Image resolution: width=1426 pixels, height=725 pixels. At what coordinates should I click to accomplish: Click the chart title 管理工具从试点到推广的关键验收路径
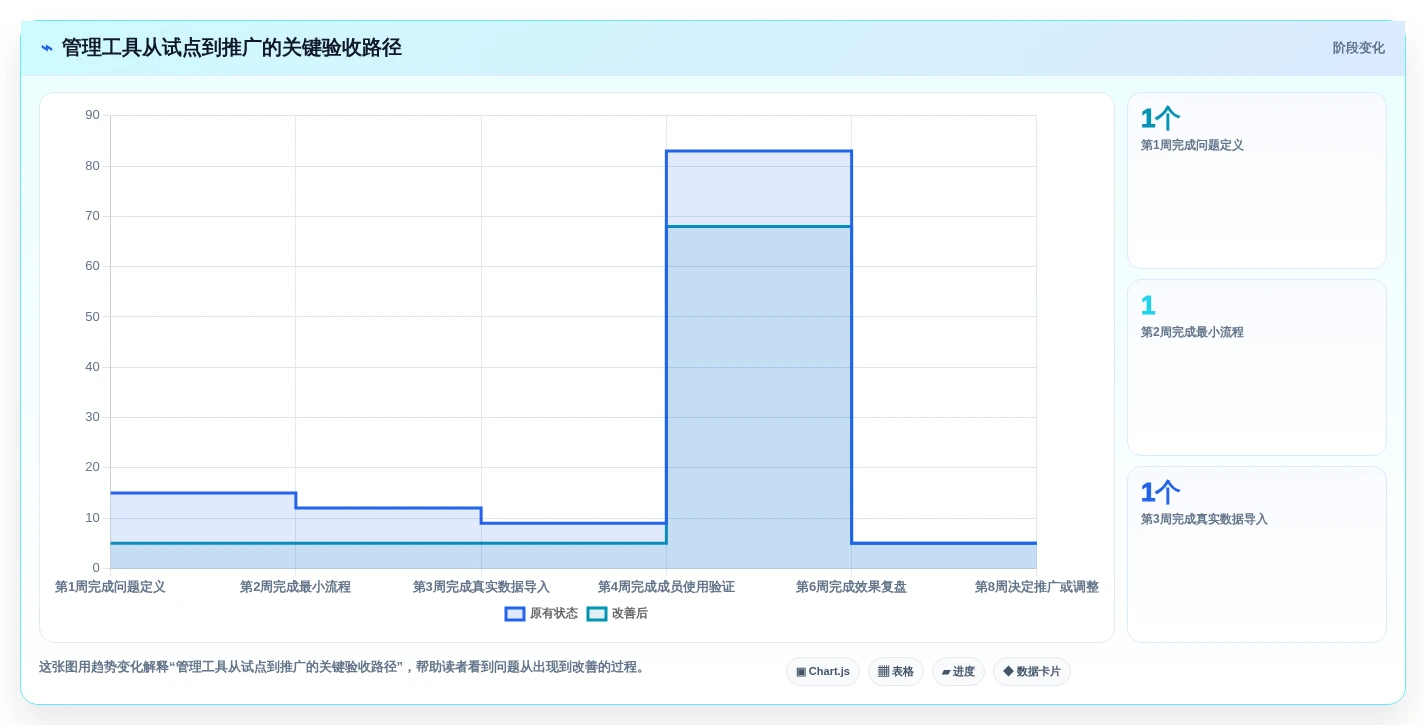[232, 48]
